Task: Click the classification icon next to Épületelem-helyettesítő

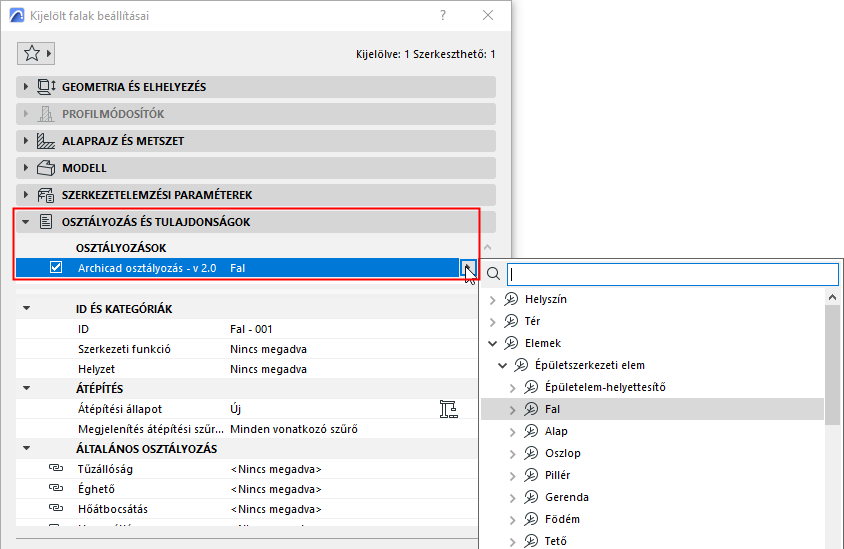Action: [x=531, y=387]
